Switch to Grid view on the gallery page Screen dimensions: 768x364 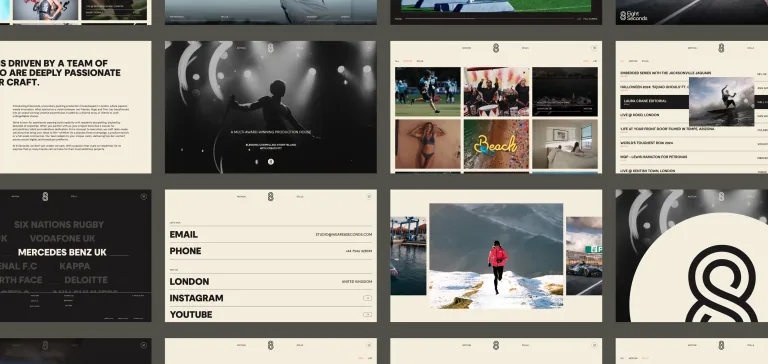point(586,61)
